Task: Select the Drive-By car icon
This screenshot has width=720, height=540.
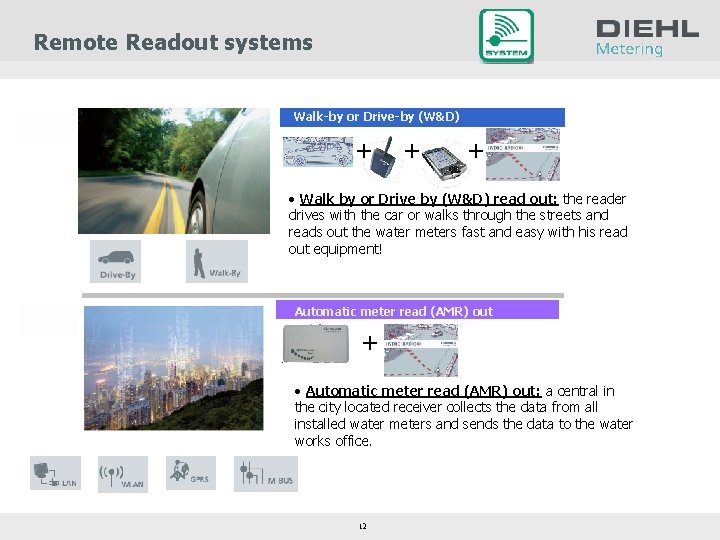Action: coord(115,261)
